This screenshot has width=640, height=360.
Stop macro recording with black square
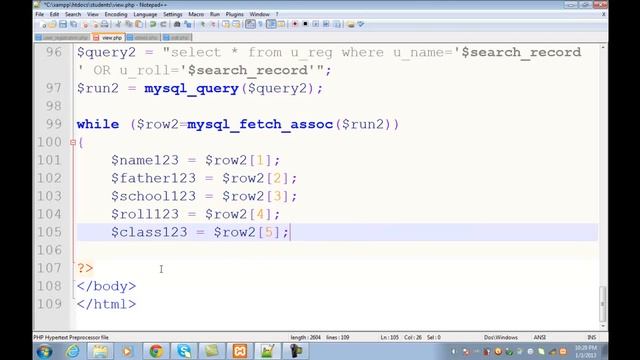305,24
